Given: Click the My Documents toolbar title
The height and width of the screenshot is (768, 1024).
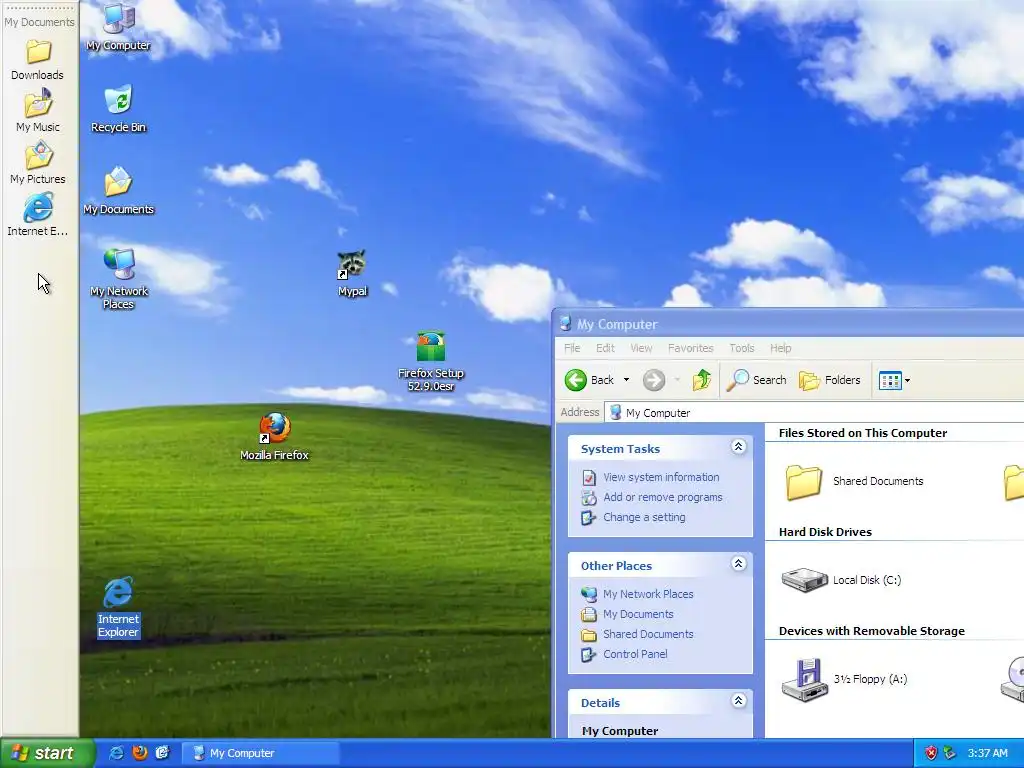Looking at the screenshot, I should tap(40, 22).
